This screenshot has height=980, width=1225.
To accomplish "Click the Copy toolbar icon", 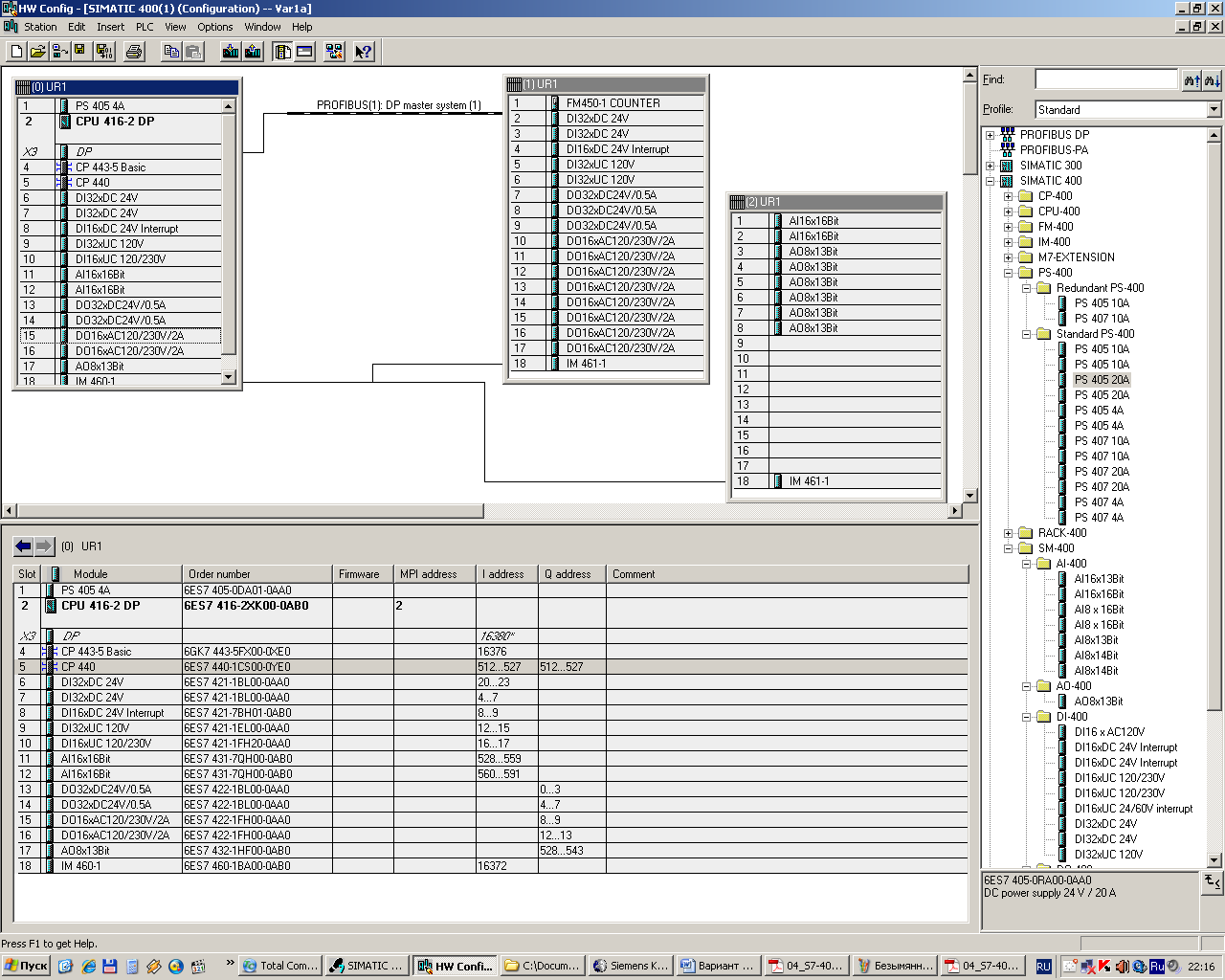I will [x=171, y=52].
